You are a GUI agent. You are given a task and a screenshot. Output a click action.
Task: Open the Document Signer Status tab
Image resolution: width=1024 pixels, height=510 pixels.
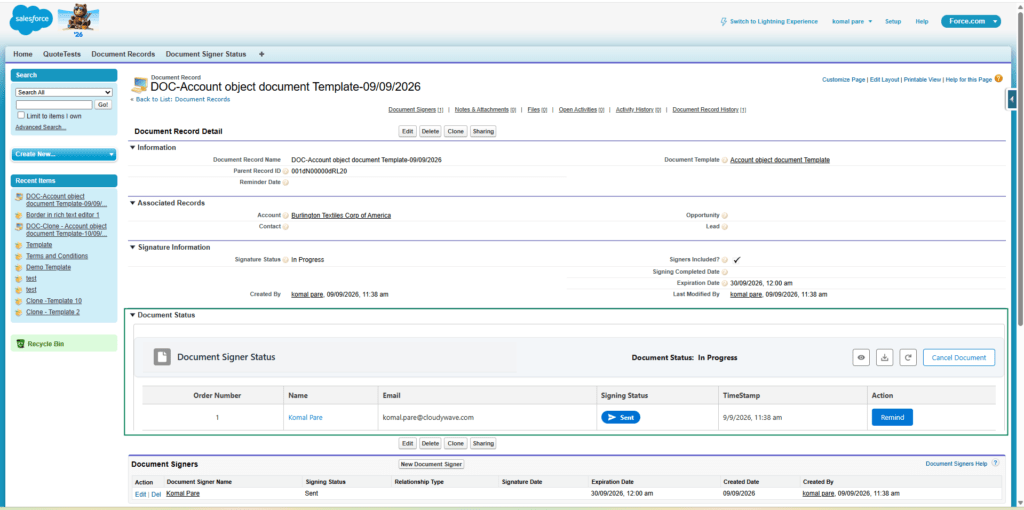206,54
